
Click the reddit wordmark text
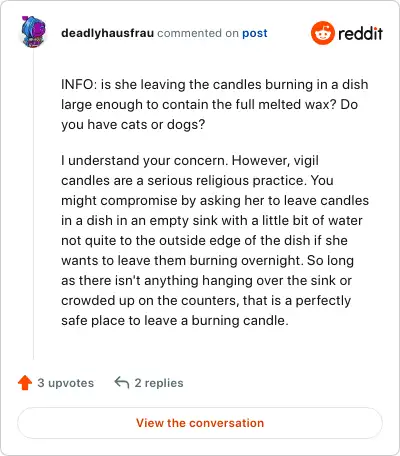click(360, 33)
